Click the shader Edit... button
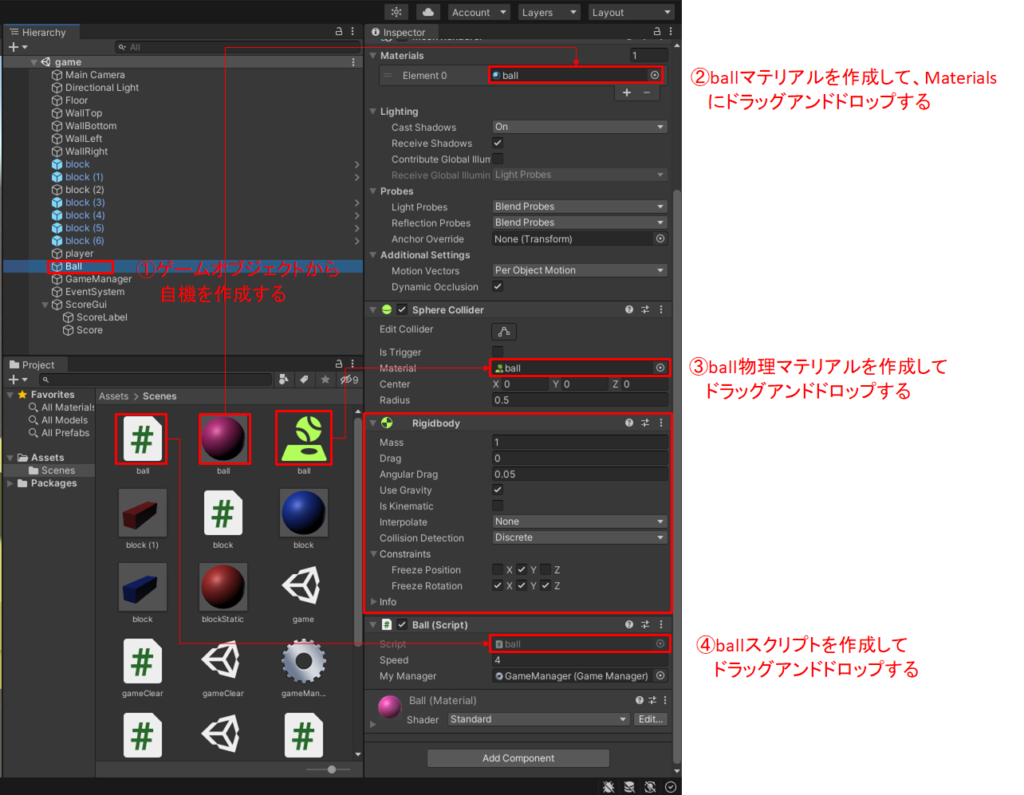Screen dimensions: 1024x795 pos(650,719)
